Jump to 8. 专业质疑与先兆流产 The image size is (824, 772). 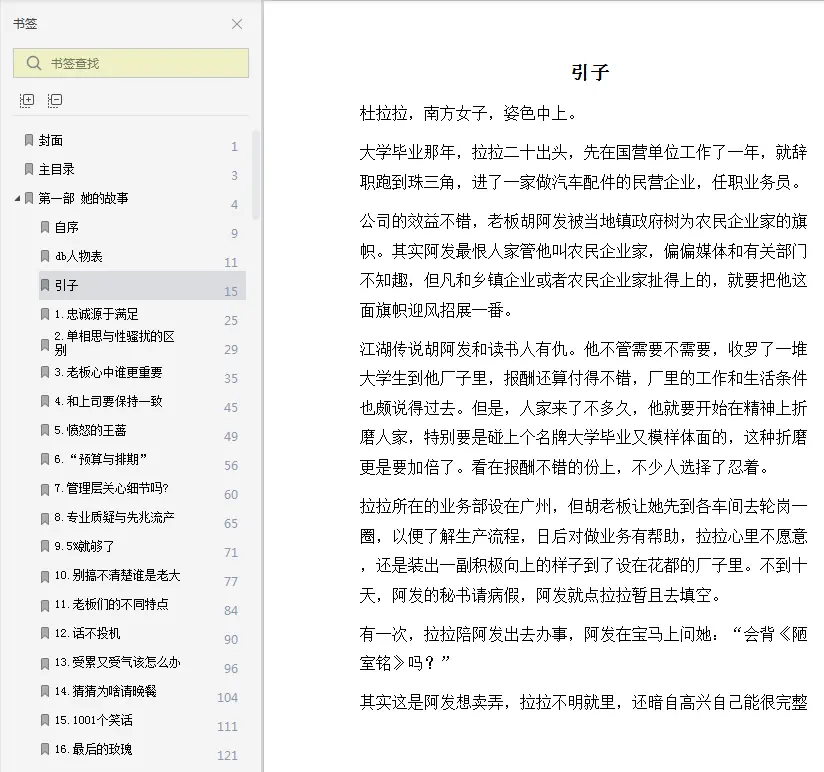(114, 517)
